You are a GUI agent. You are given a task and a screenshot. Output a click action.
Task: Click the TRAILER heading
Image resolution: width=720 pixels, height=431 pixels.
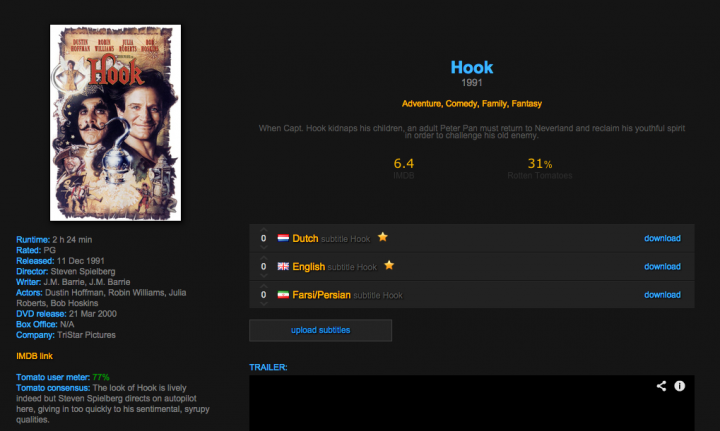[x=268, y=367]
